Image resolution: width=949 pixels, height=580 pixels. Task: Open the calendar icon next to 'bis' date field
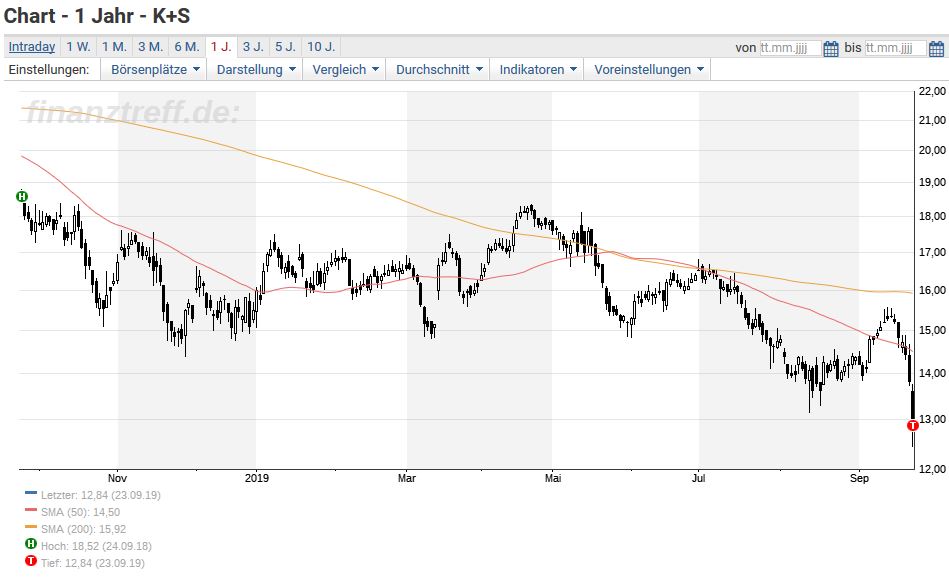(936, 48)
